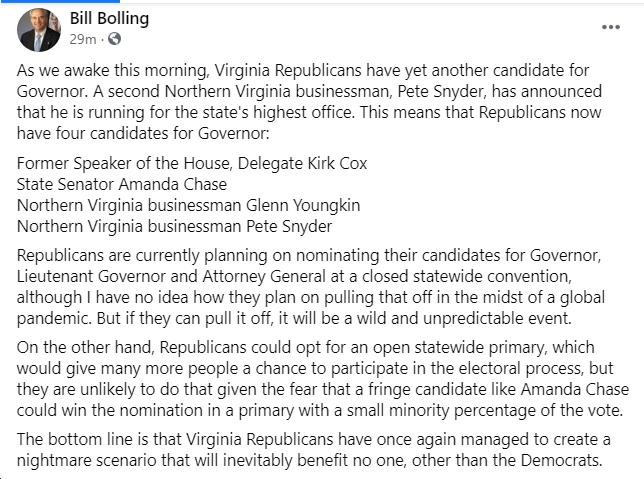Click the line starting 'The bottom line is'
644x479 pixels.
(314, 440)
